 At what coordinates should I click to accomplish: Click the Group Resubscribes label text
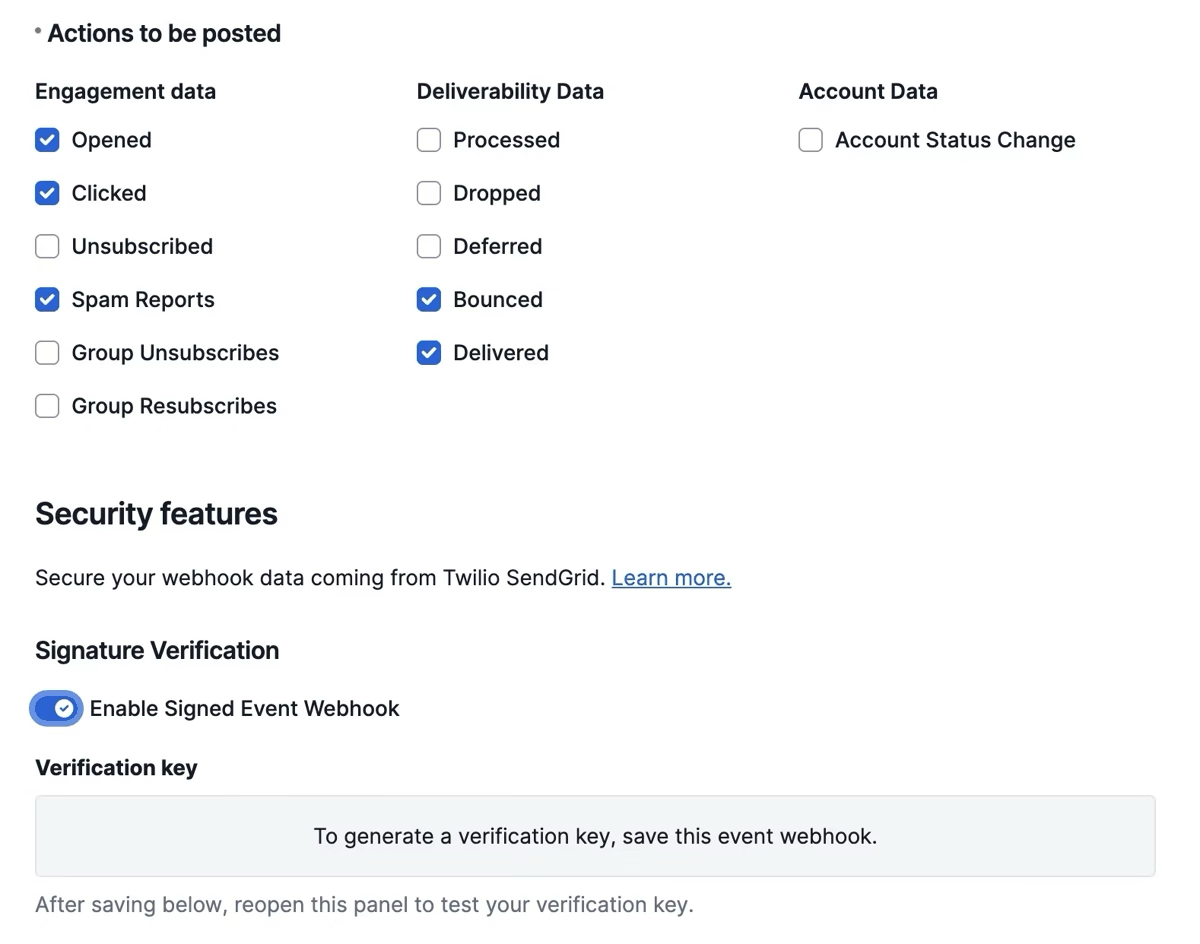pos(174,406)
